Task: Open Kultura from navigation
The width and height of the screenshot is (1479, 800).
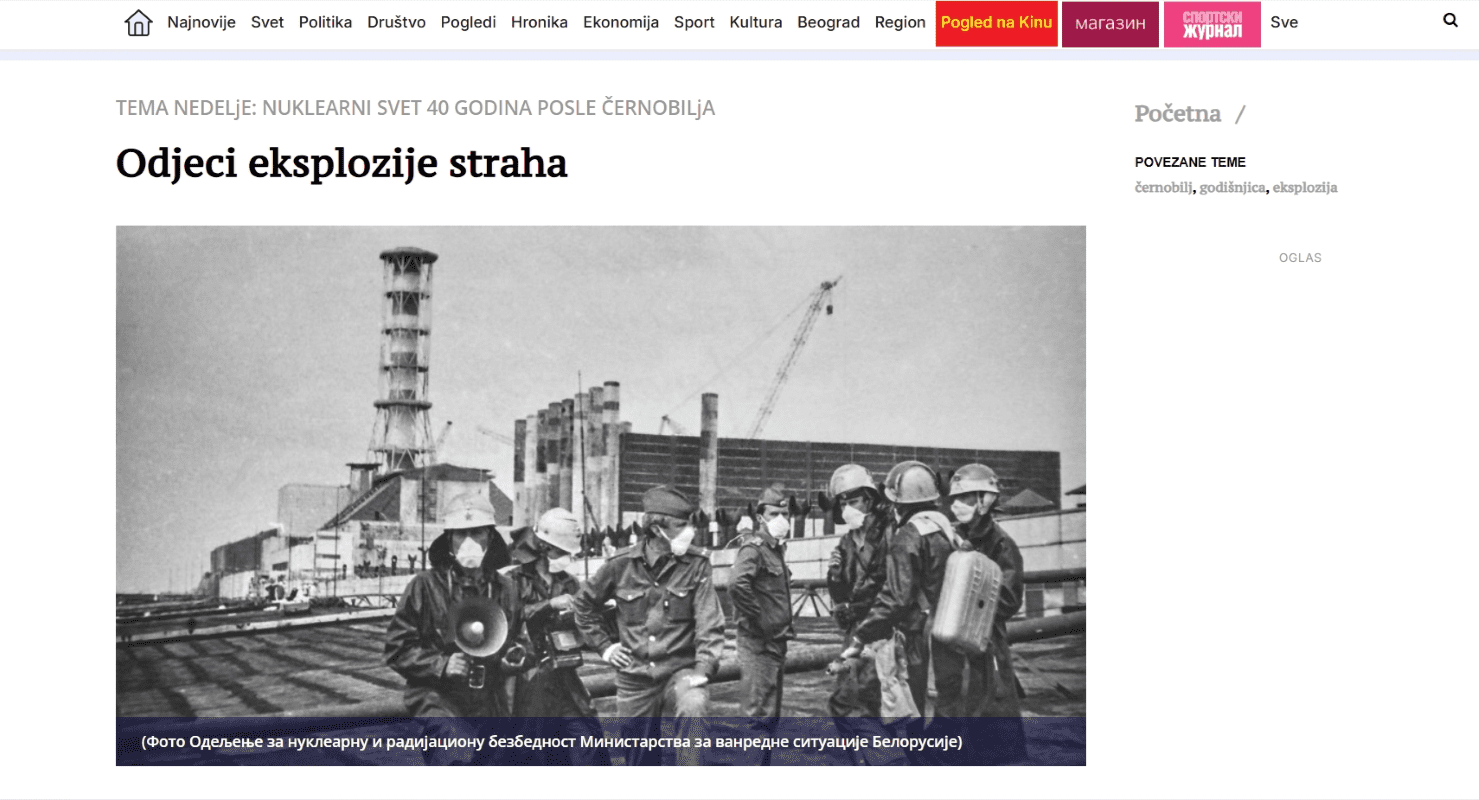Action: [756, 22]
